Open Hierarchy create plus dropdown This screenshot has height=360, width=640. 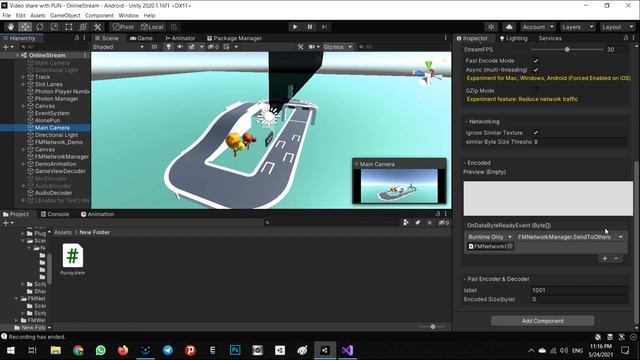[8, 47]
